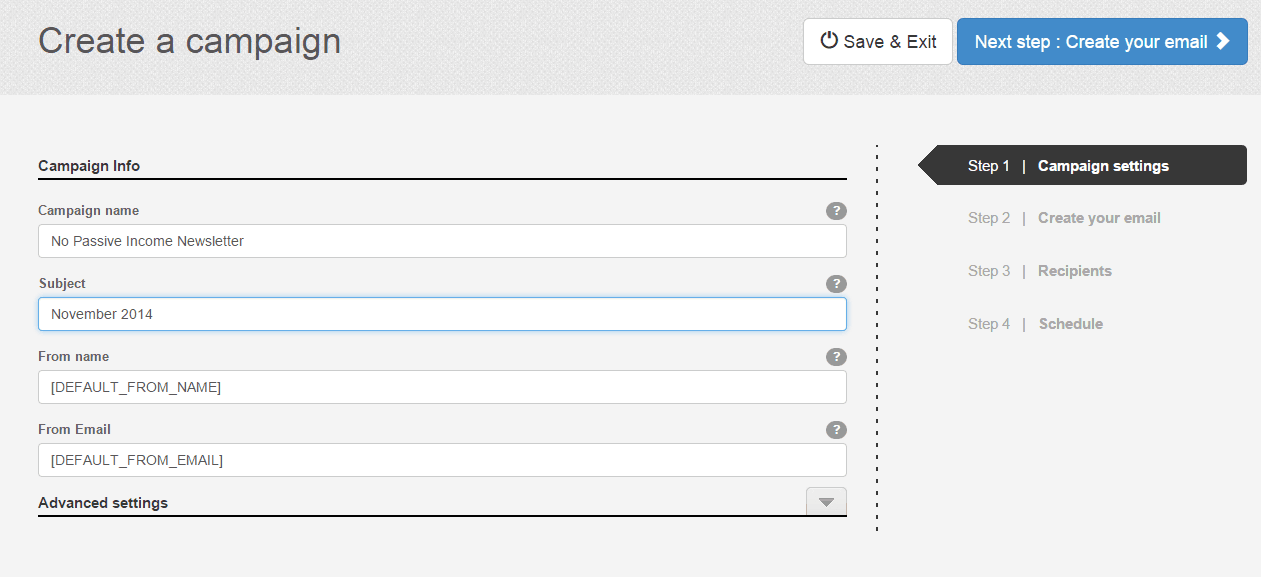Open Step 3 Recipients
The width and height of the screenshot is (1261, 577).
click(1039, 270)
